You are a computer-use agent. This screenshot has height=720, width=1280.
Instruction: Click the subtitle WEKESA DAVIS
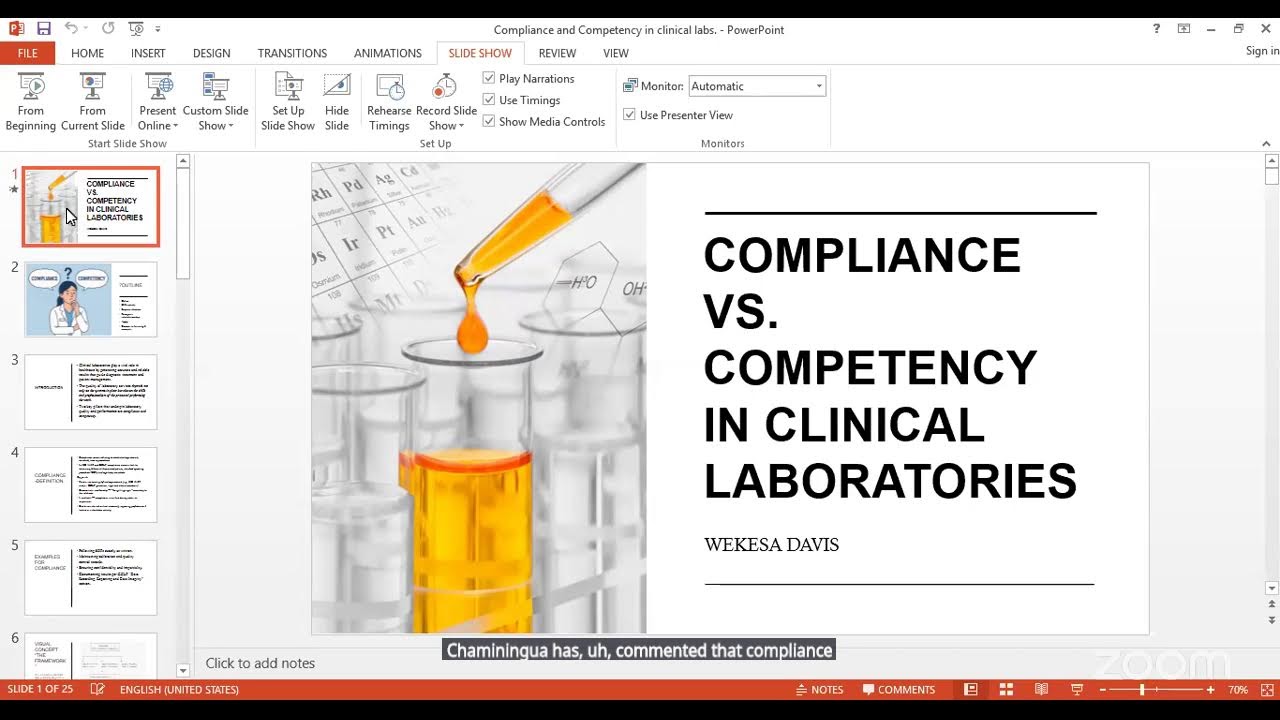[771, 545]
